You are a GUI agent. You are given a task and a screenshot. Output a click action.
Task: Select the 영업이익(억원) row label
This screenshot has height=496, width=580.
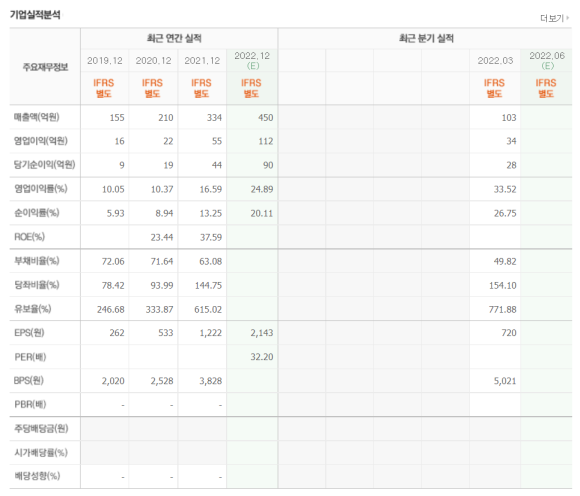[x=41, y=141]
